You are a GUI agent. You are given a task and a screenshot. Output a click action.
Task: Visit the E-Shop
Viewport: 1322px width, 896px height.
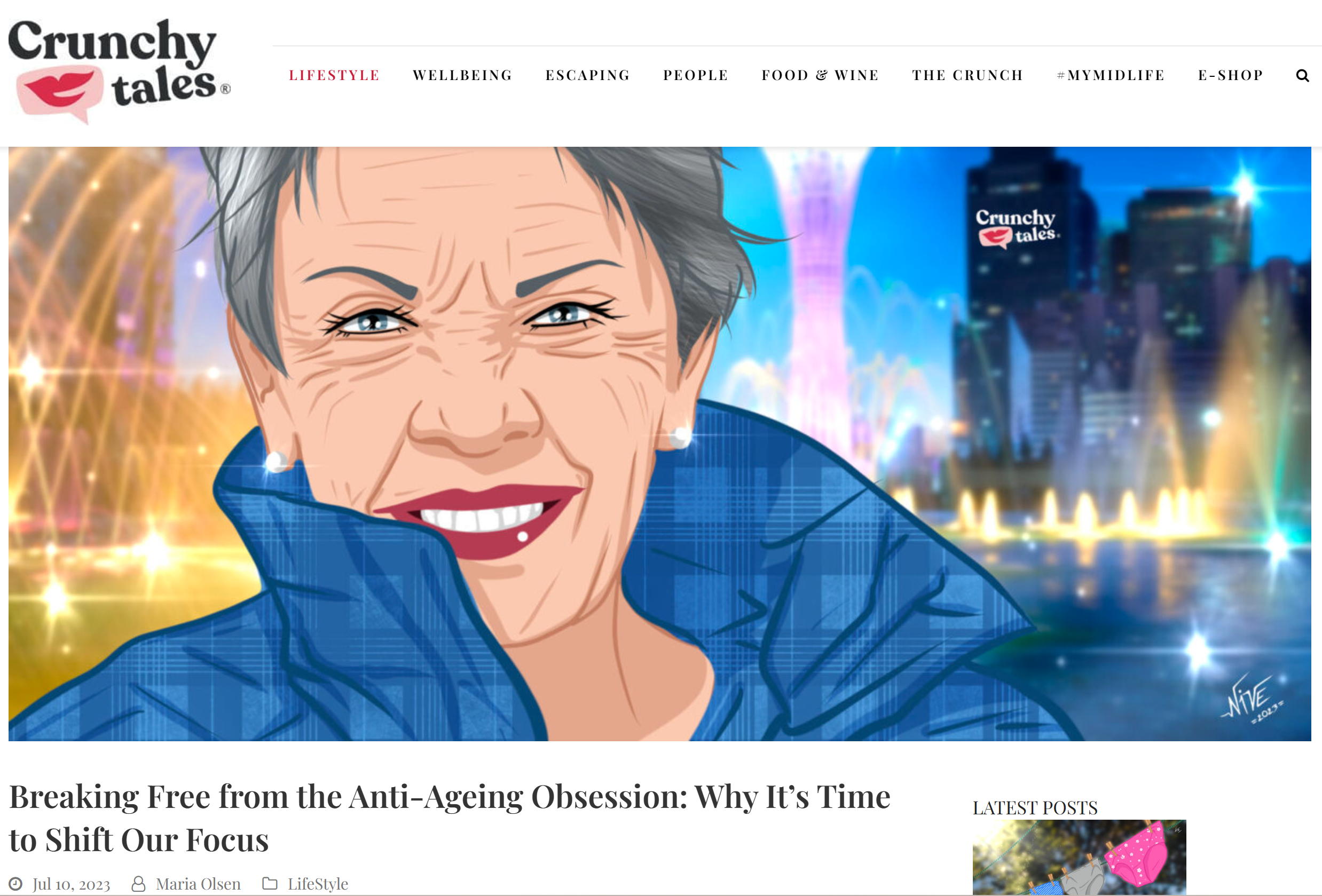(x=1231, y=76)
